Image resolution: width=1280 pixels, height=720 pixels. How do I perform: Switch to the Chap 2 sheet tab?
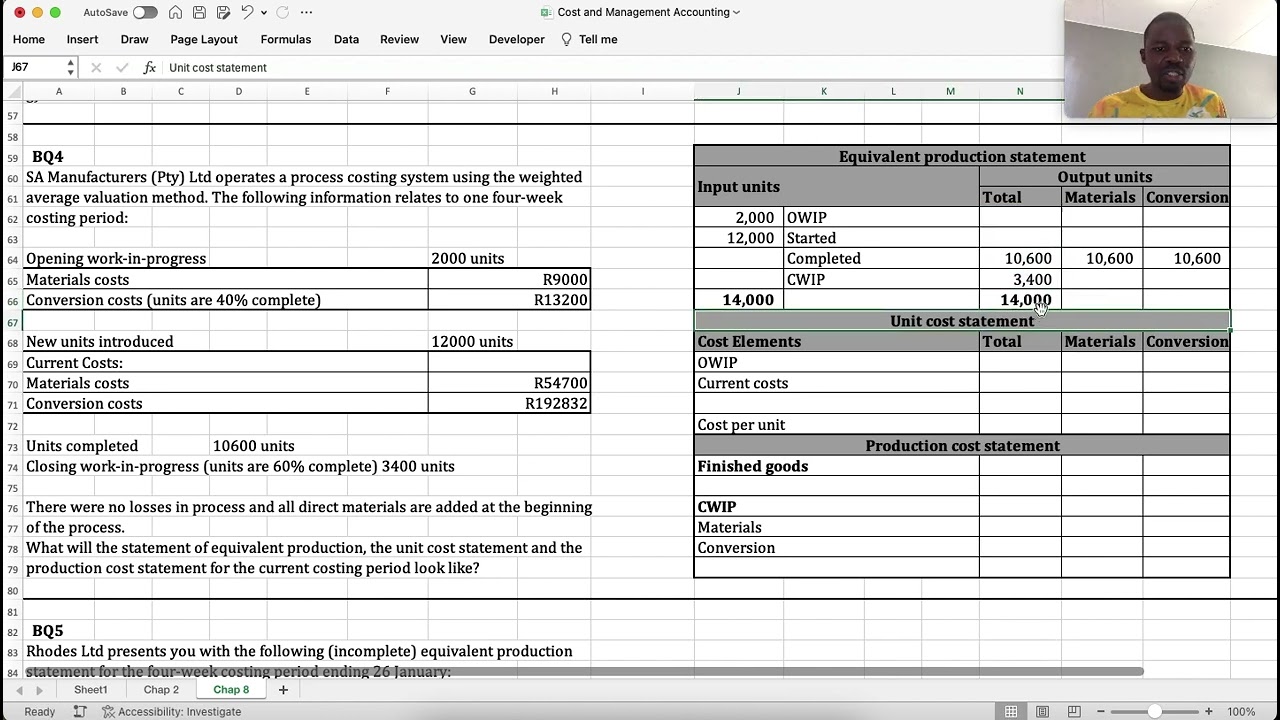point(161,690)
